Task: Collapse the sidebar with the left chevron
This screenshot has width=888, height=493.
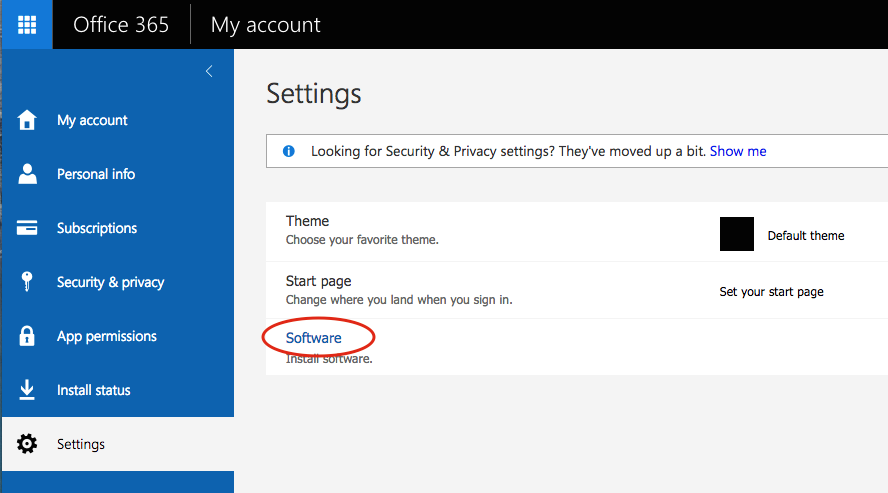Action: (209, 71)
